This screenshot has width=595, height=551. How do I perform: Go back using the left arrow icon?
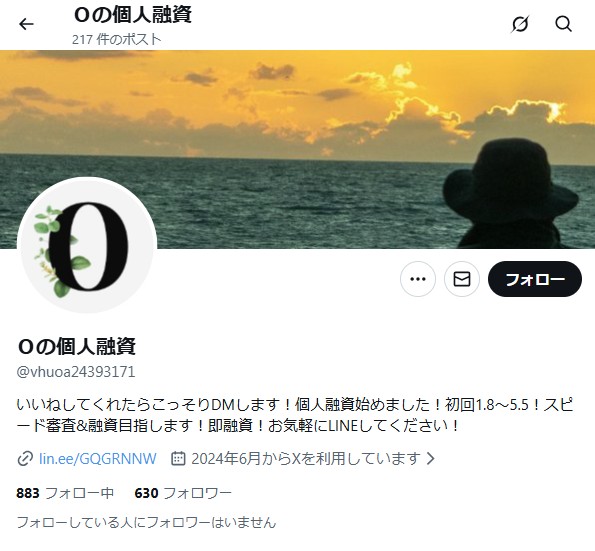(26, 24)
